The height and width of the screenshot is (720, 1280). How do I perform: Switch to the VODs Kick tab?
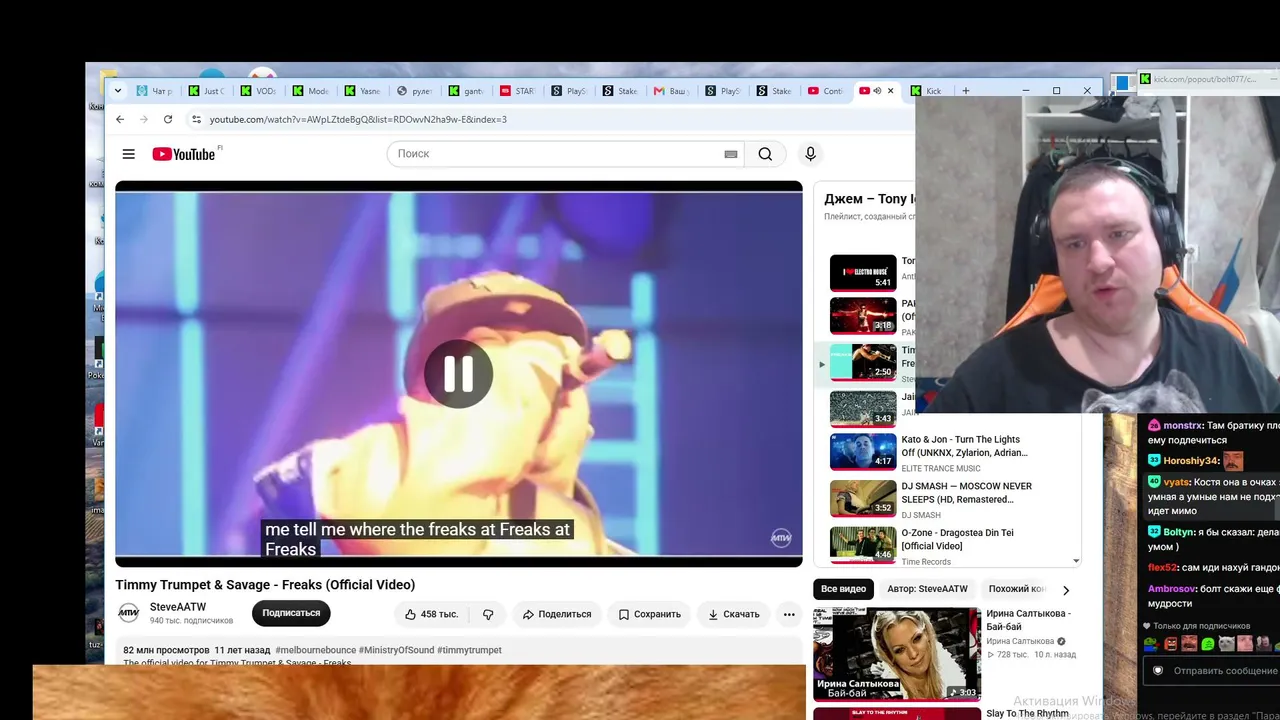click(259, 91)
